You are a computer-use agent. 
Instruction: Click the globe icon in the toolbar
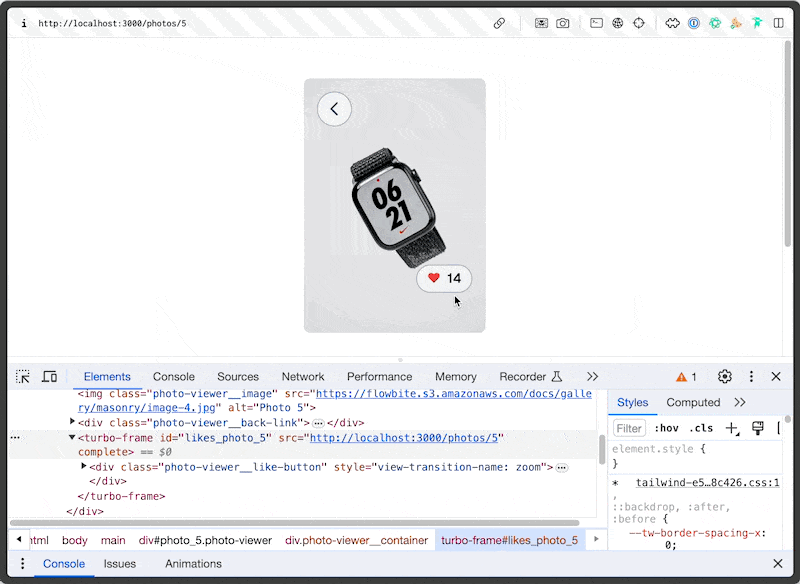(617, 23)
